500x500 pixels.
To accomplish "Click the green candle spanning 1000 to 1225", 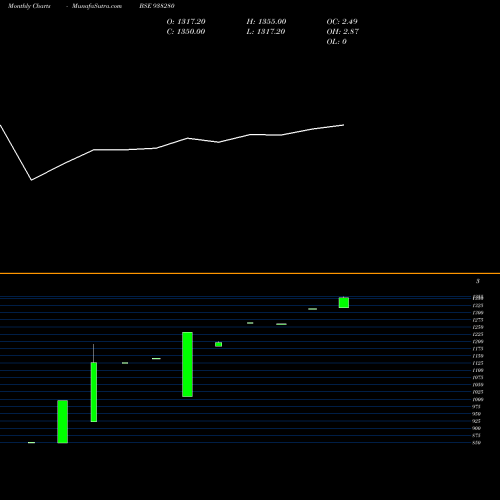I will coord(187,364).
